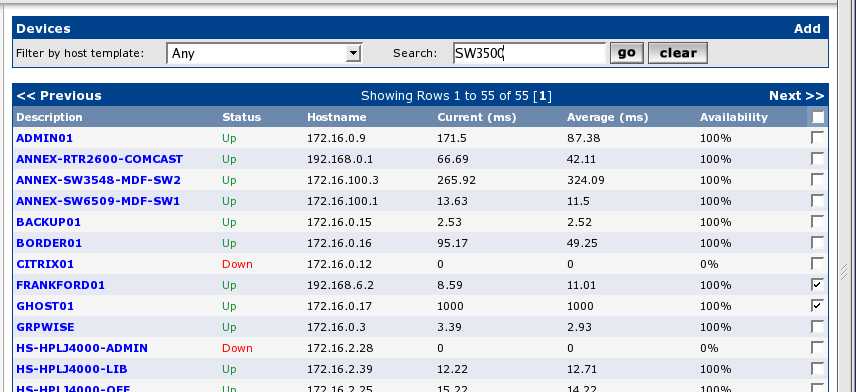
Task: Click the 0% availability for CITRIX01
Action: pos(709,264)
